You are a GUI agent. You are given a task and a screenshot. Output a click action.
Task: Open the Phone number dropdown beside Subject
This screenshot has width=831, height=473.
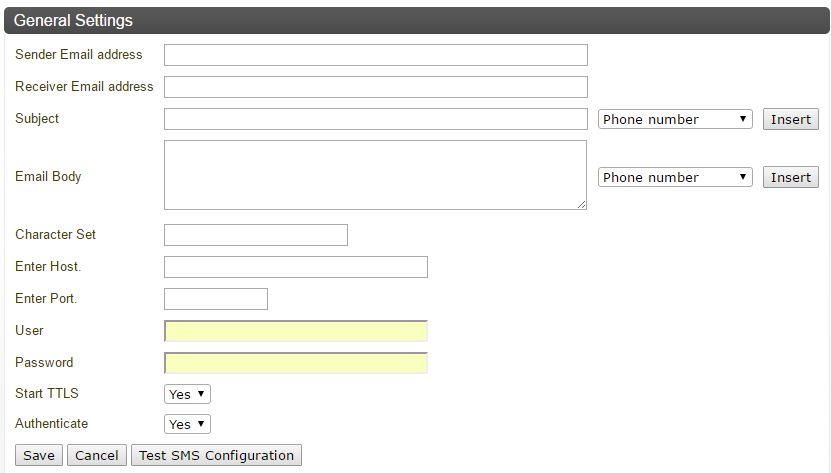(675, 119)
